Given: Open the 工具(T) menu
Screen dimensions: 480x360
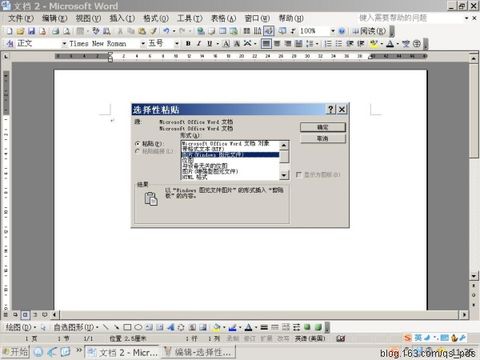Looking at the screenshot, I should [190, 18].
